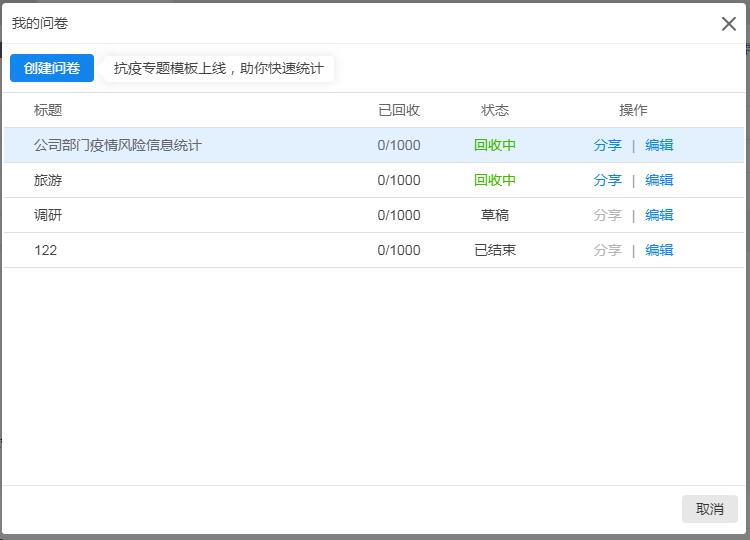Edit the 公司部门疫情风险信息统计 questionnaire

click(659, 145)
